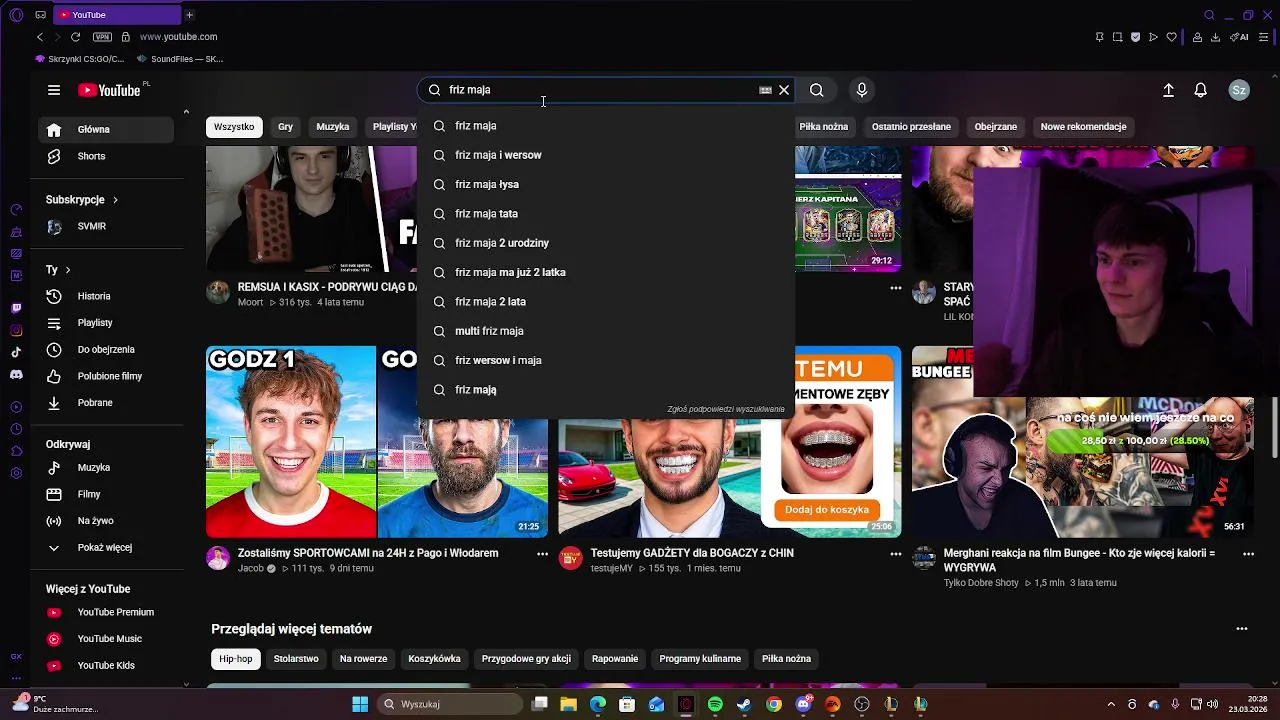The image size is (1280, 720).
Task: Open more options for 'Zostaliśmy SPORTOWCAMI' video
Action: click(542, 554)
